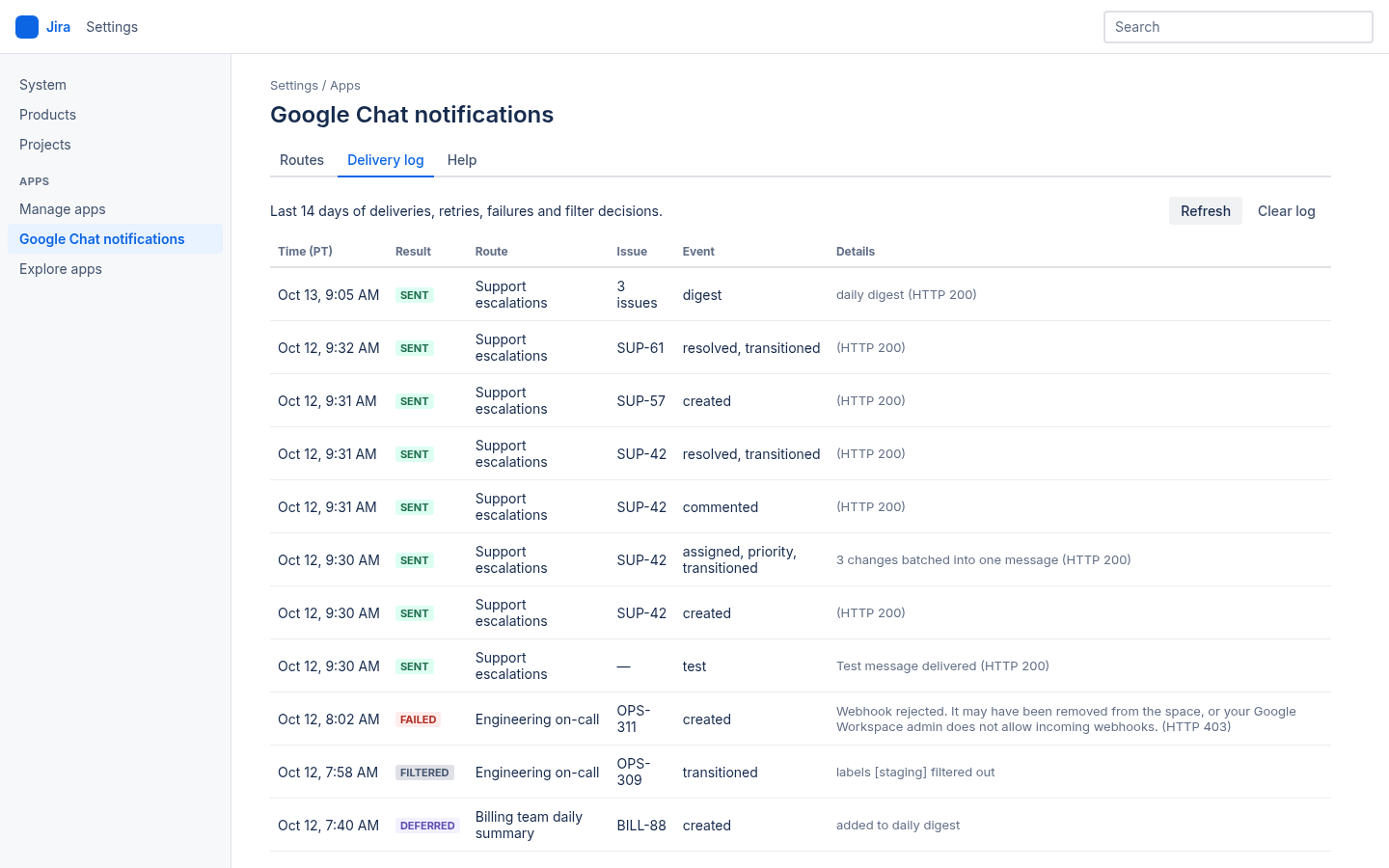Click the Result column header
This screenshot has width=1389, height=868.
[413, 252]
